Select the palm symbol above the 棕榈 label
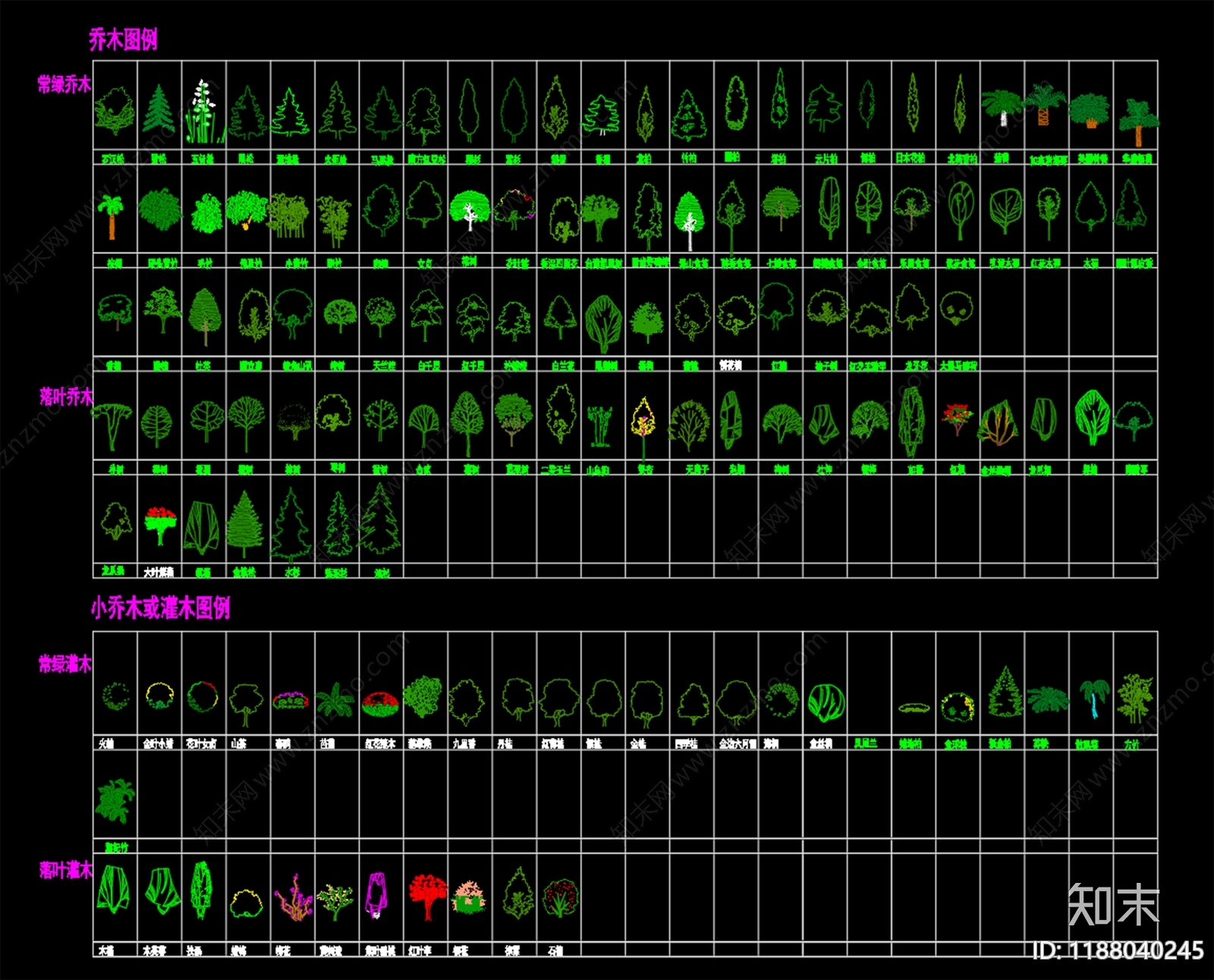 (x=112, y=217)
